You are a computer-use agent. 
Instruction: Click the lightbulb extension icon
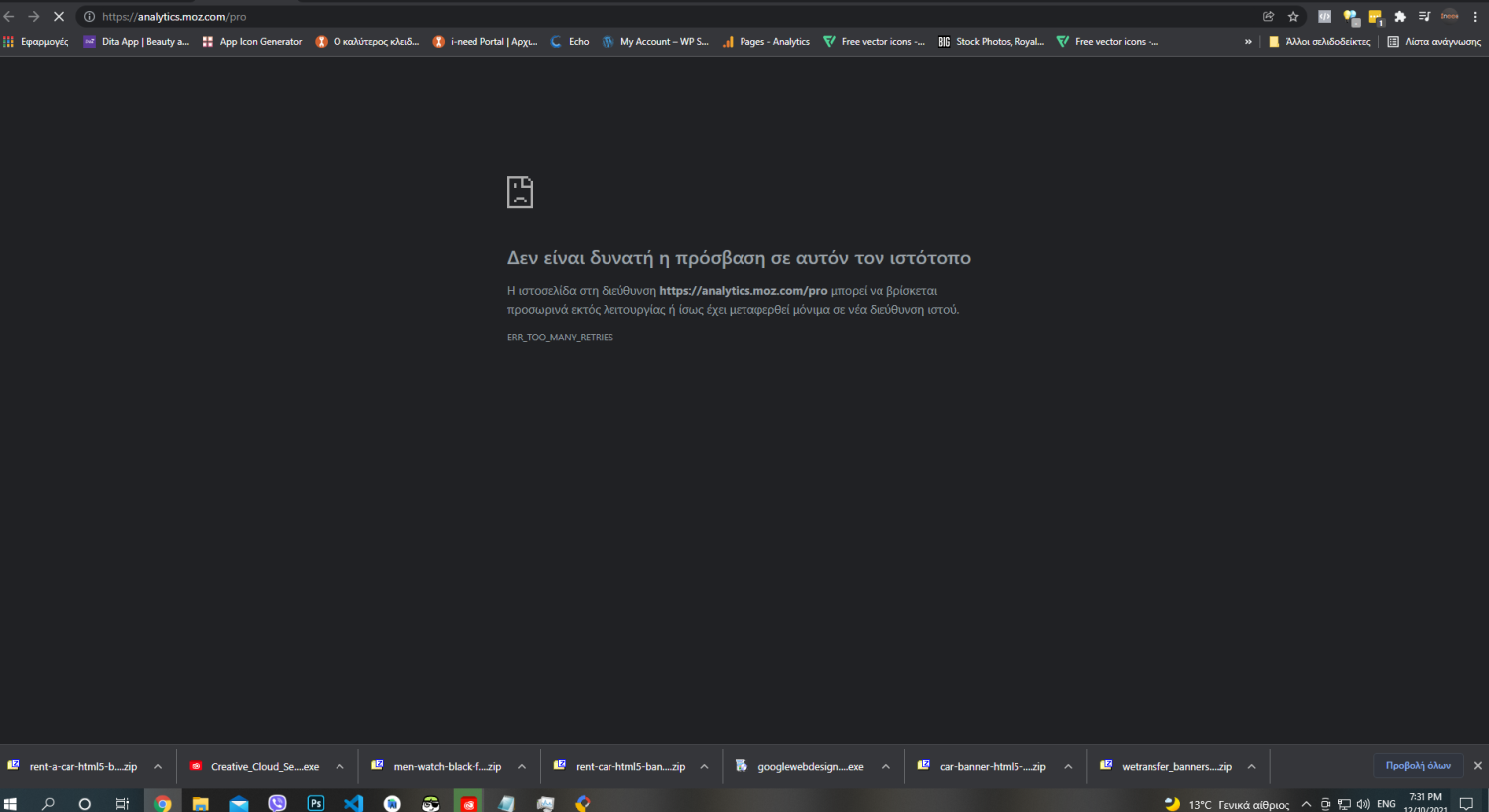point(1350,16)
